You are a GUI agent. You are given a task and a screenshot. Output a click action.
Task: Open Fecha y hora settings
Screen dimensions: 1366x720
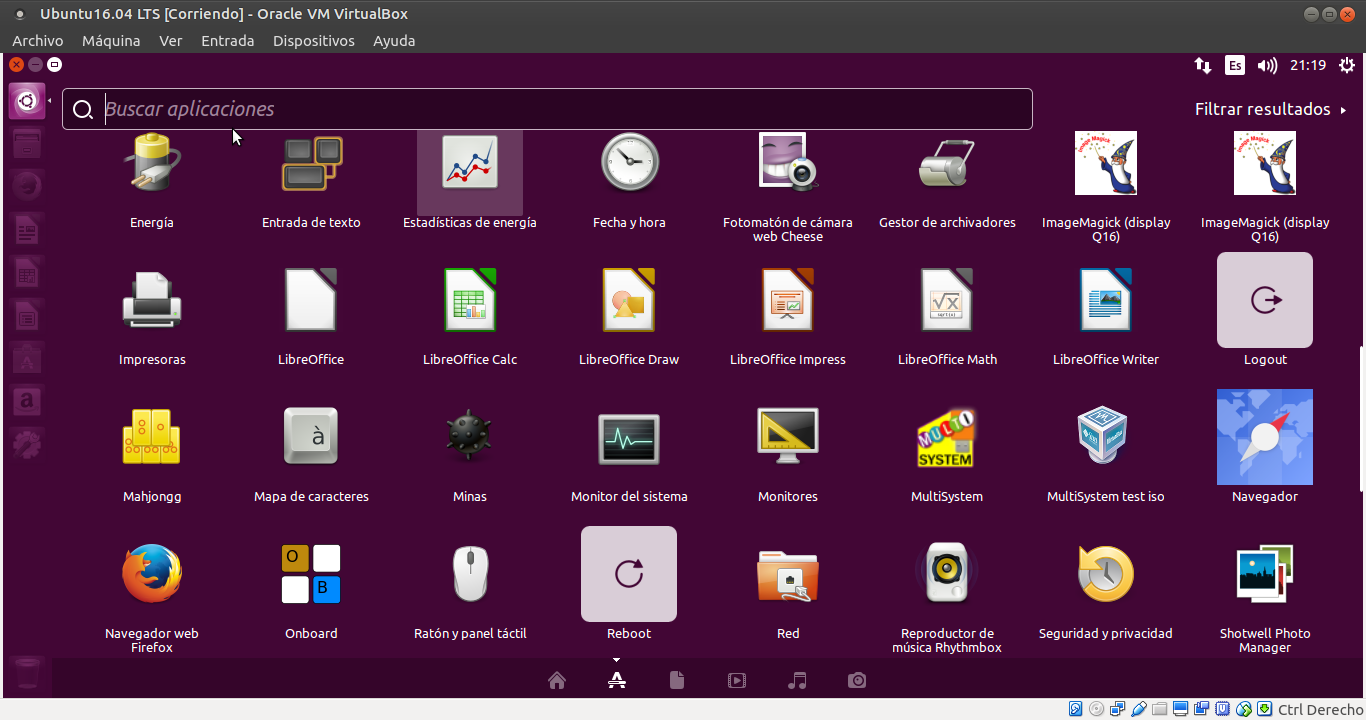(x=629, y=162)
